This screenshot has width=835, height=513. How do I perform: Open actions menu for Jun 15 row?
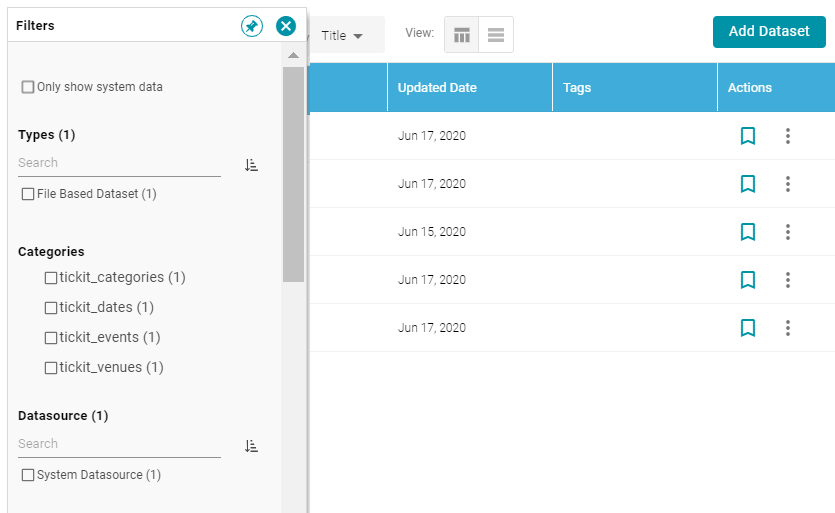[788, 232]
